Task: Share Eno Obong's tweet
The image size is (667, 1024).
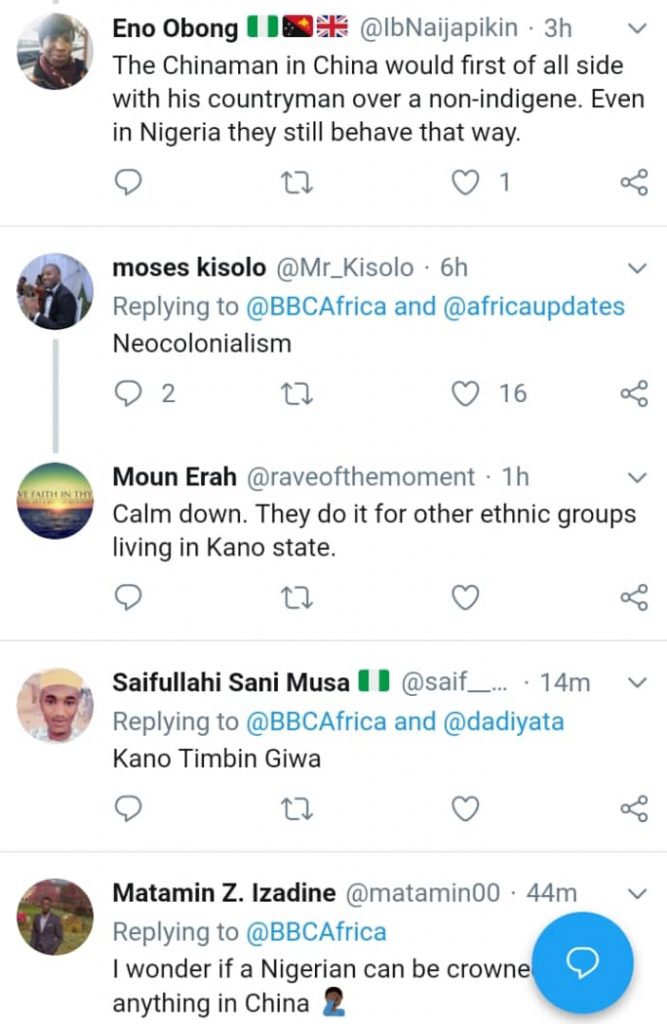Action: 634,182
